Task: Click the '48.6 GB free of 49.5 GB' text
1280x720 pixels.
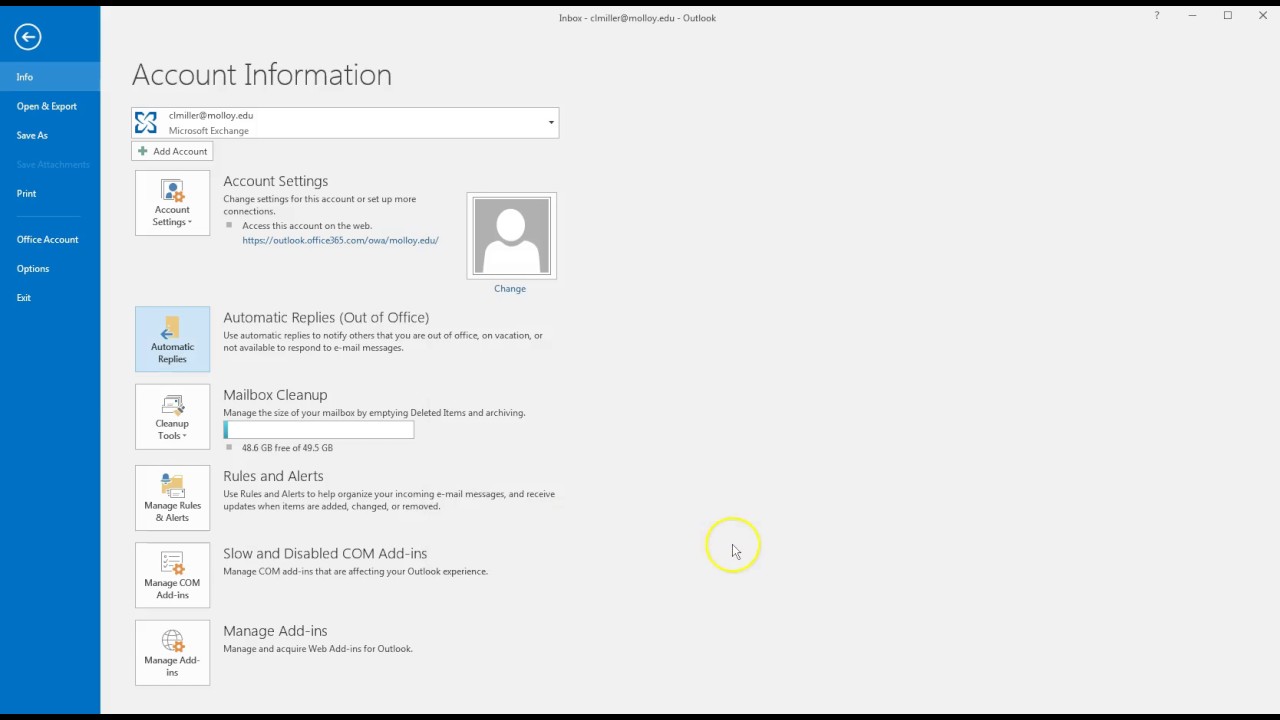Action: point(287,448)
